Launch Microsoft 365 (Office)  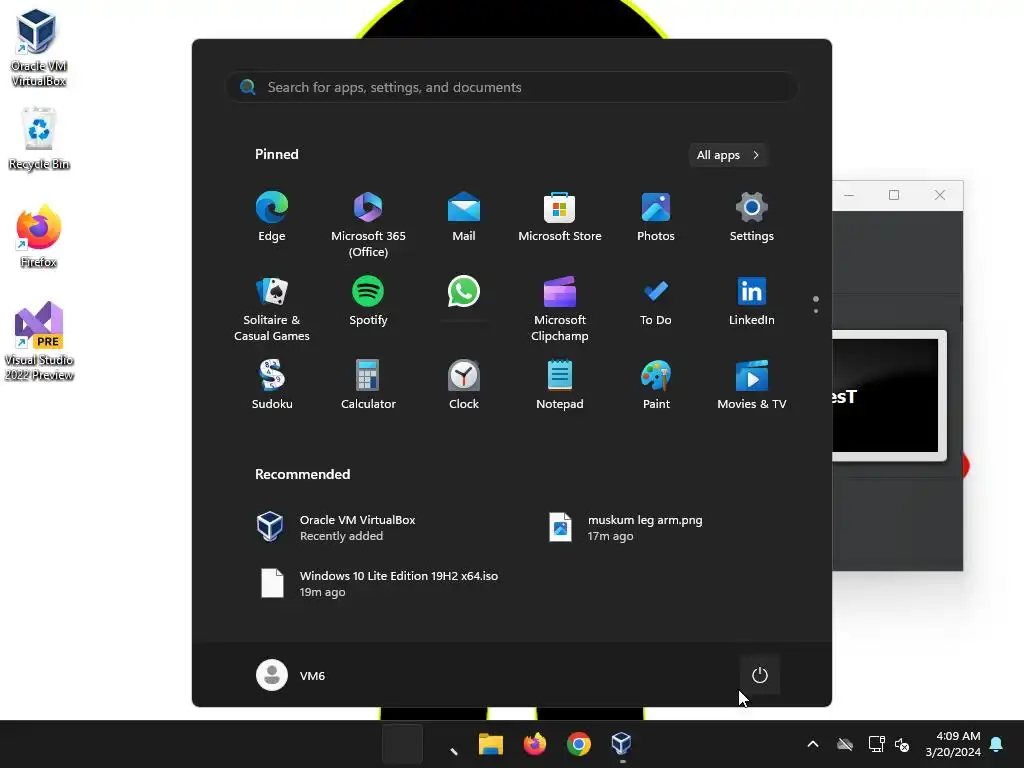pyautogui.click(x=368, y=225)
